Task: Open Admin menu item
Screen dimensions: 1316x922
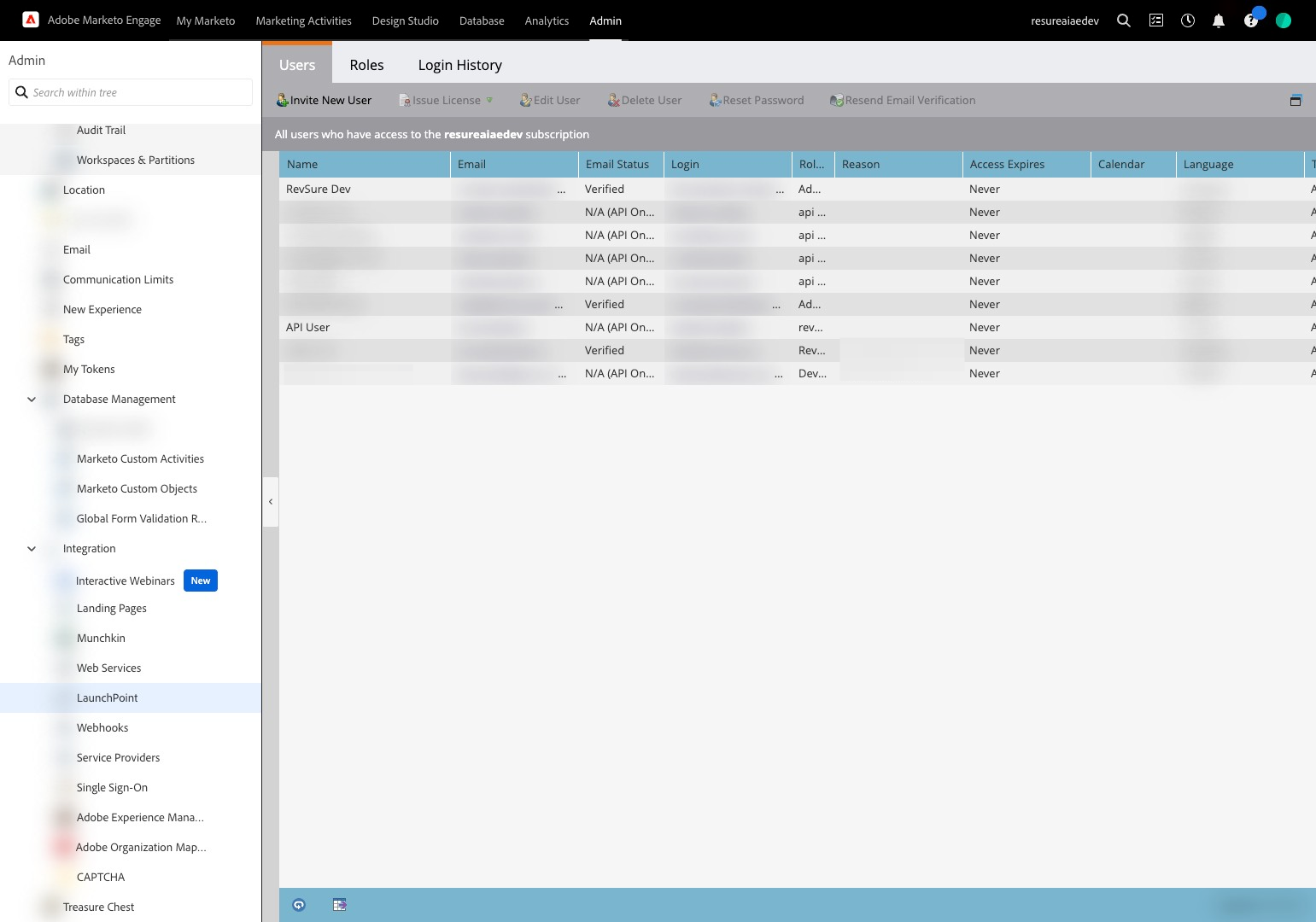Action: pos(605,20)
